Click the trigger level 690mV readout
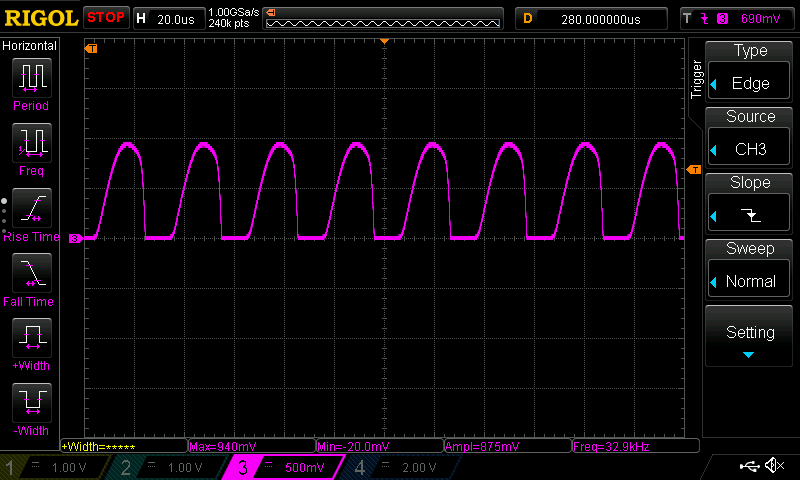This screenshot has height=480, width=800. point(760,19)
